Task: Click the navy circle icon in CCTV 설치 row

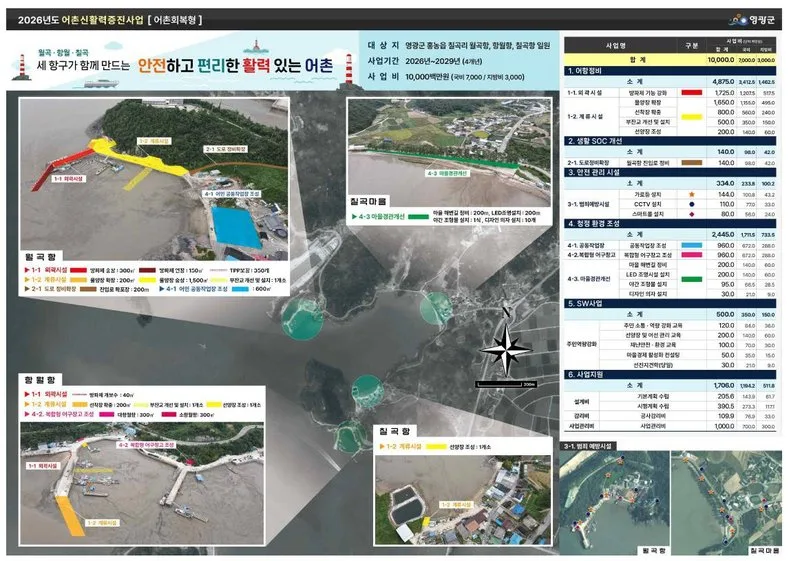Action: point(691,204)
